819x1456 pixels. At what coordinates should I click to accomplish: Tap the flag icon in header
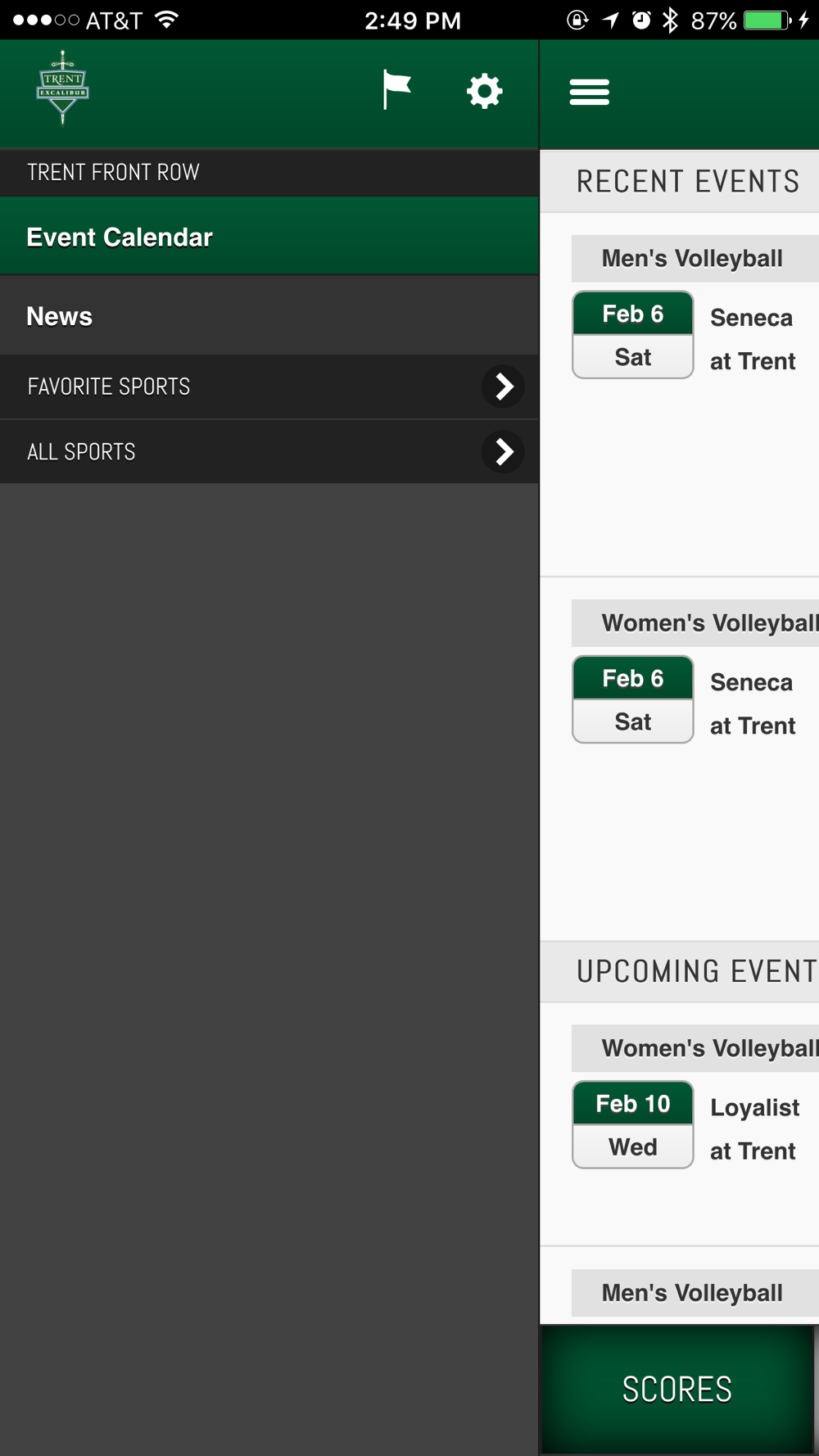point(396,90)
